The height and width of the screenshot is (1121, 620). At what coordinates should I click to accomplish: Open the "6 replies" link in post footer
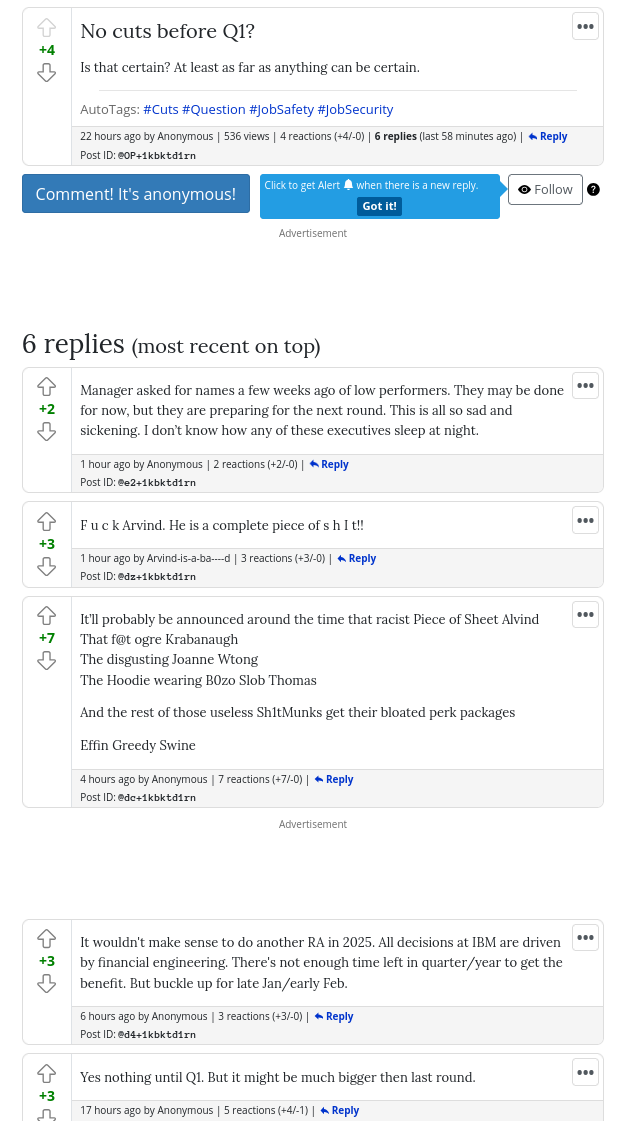(395, 137)
